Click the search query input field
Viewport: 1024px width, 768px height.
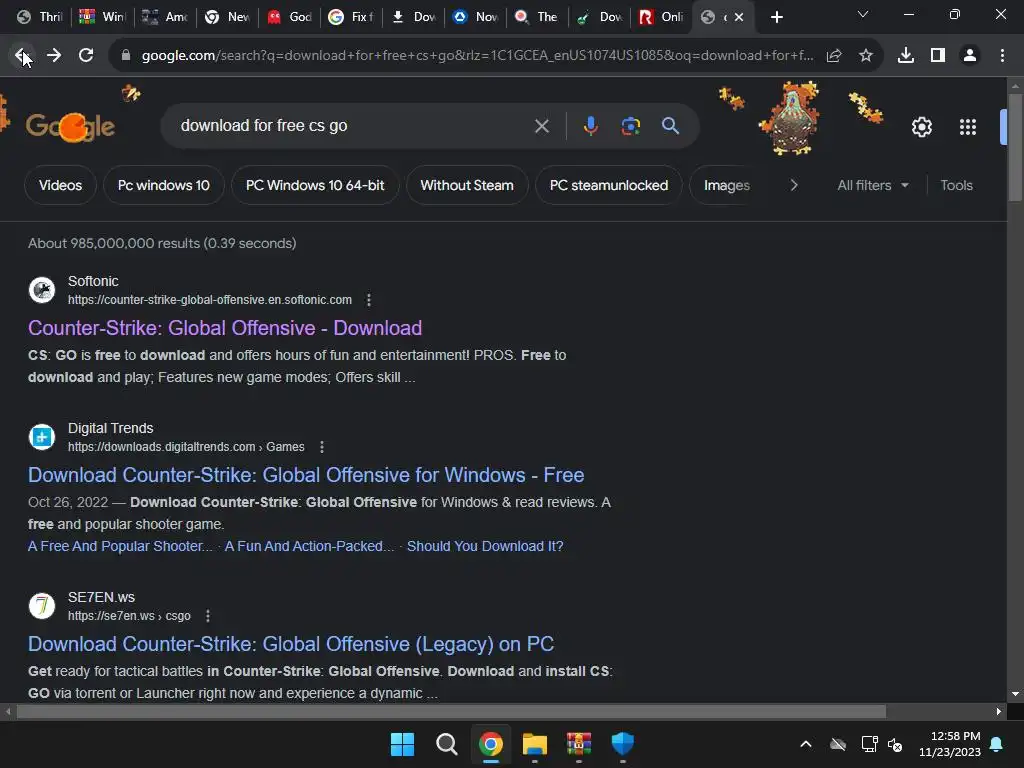pos(353,125)
